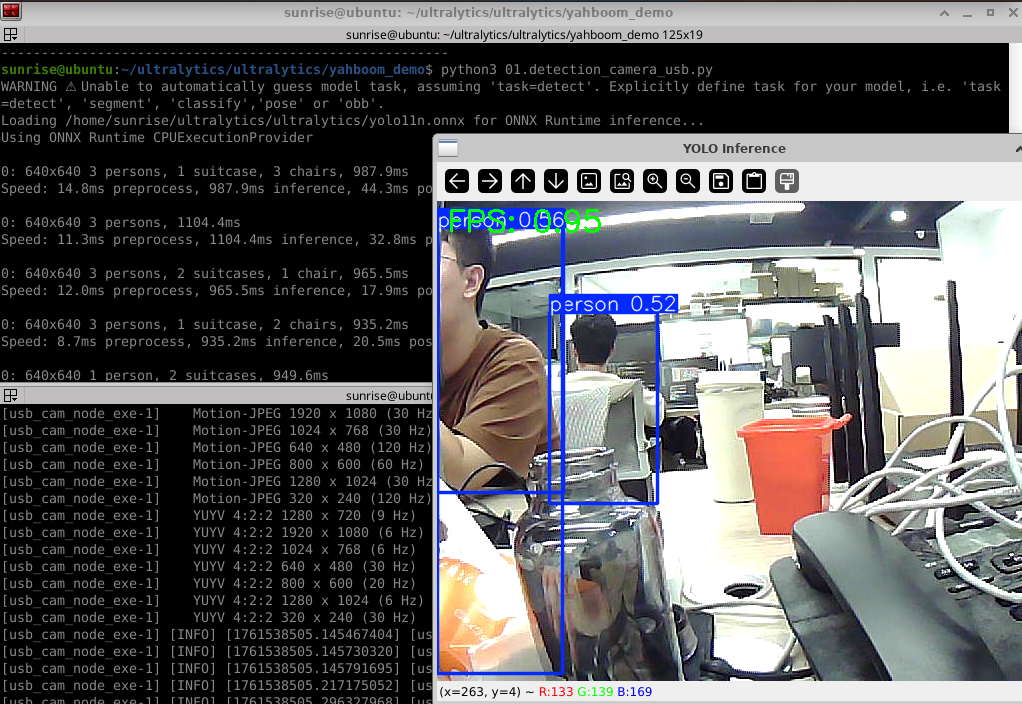The width and height of the screenshot is (1022, 704).
Task: Pan the YOLO image down
Action: pos(556,181)
